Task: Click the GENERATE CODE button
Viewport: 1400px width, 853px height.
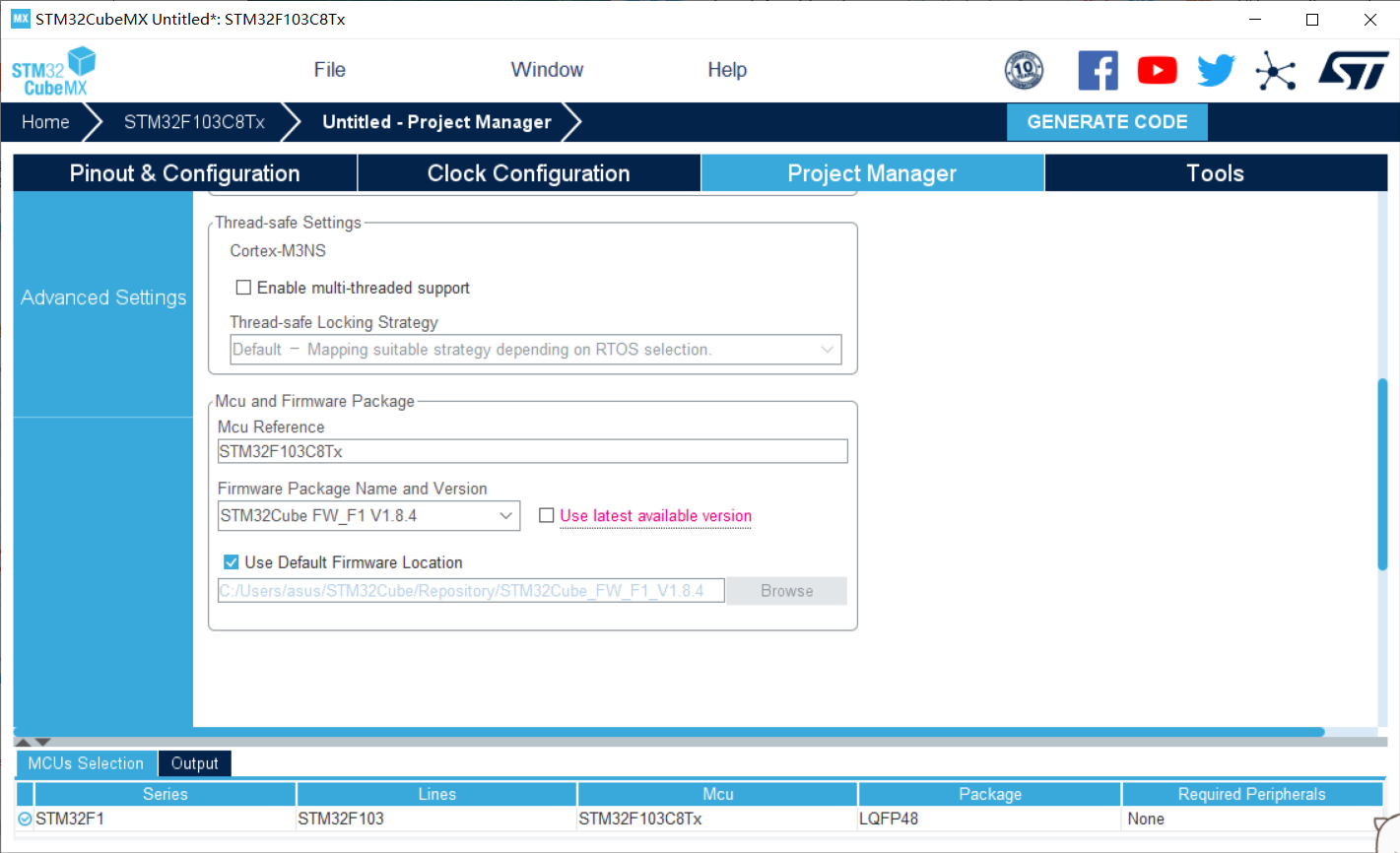Action: 1107,122
